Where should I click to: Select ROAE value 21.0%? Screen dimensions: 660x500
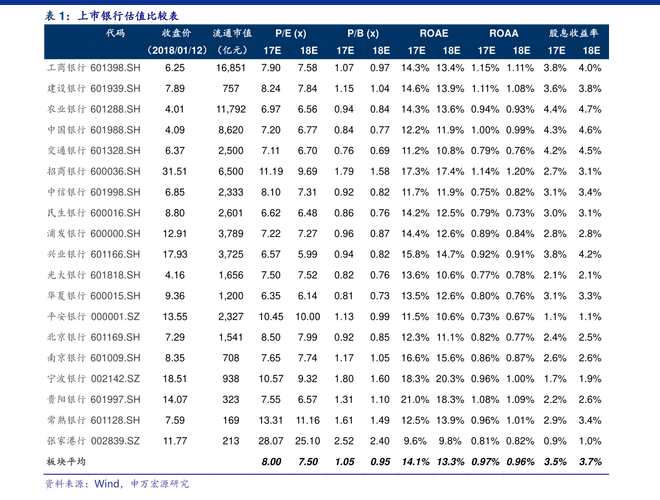(415, 399)
